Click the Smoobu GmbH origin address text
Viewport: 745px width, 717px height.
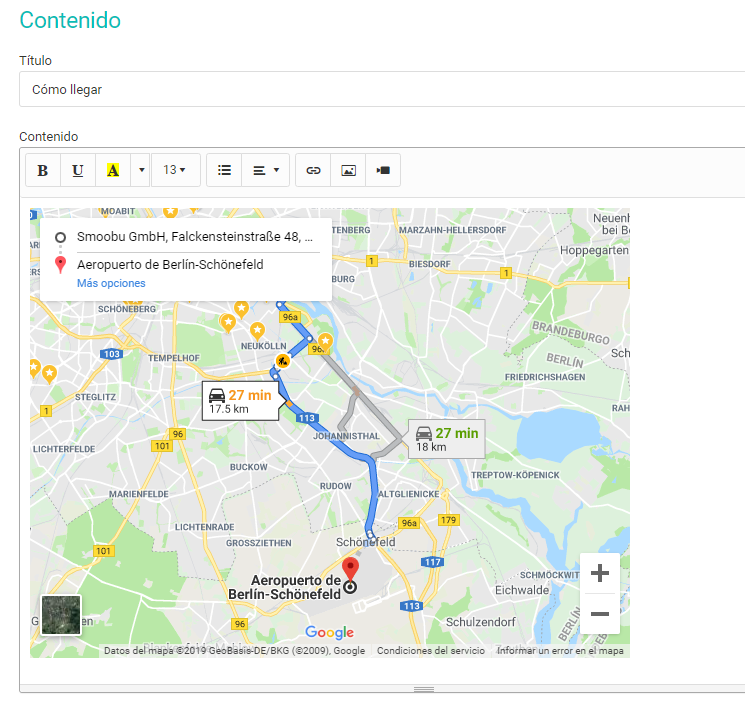195,237
